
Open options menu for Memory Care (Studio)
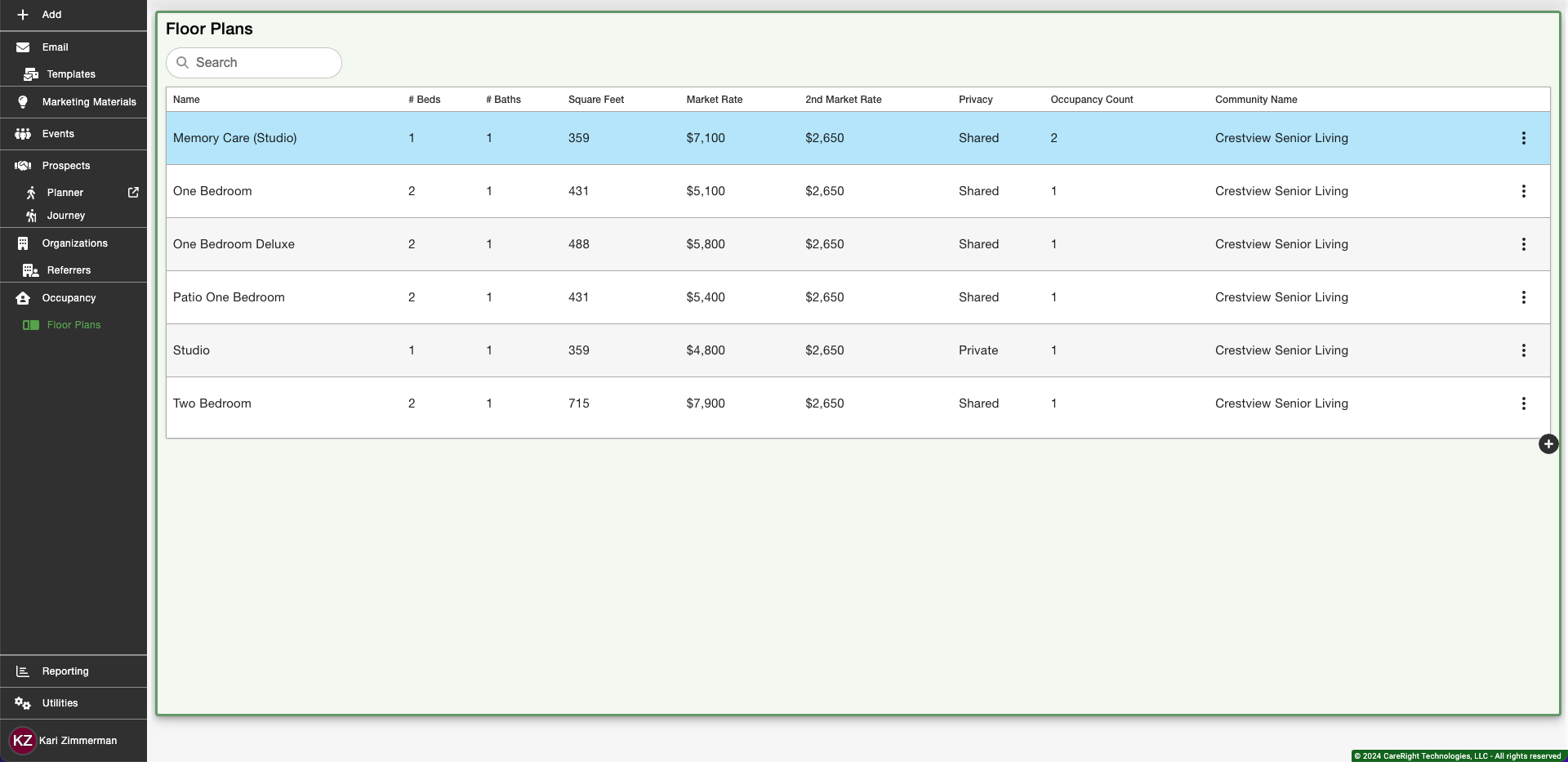pos(1523,138)
